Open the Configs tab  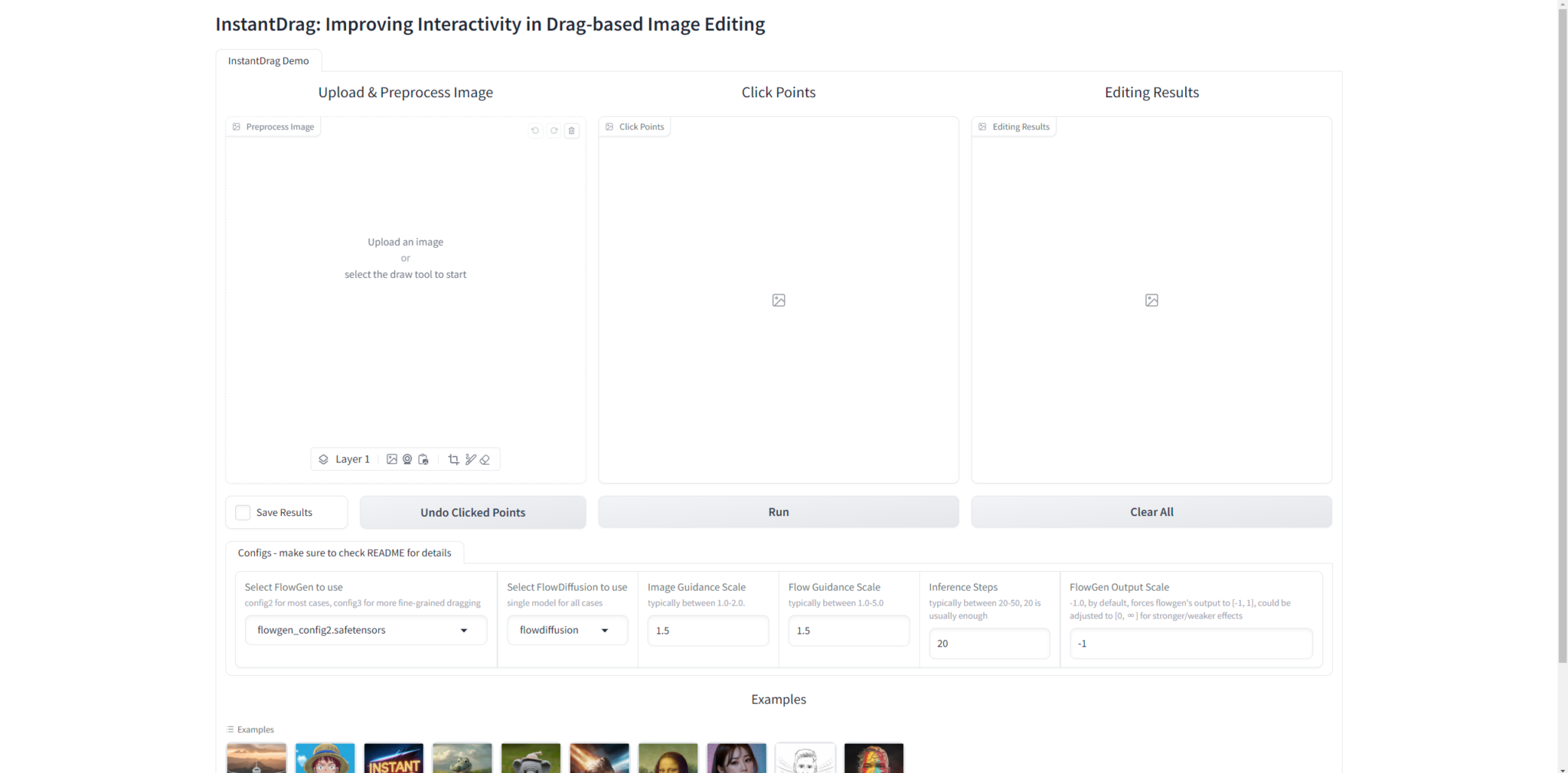pyautogui.click(x=345, y=553)
